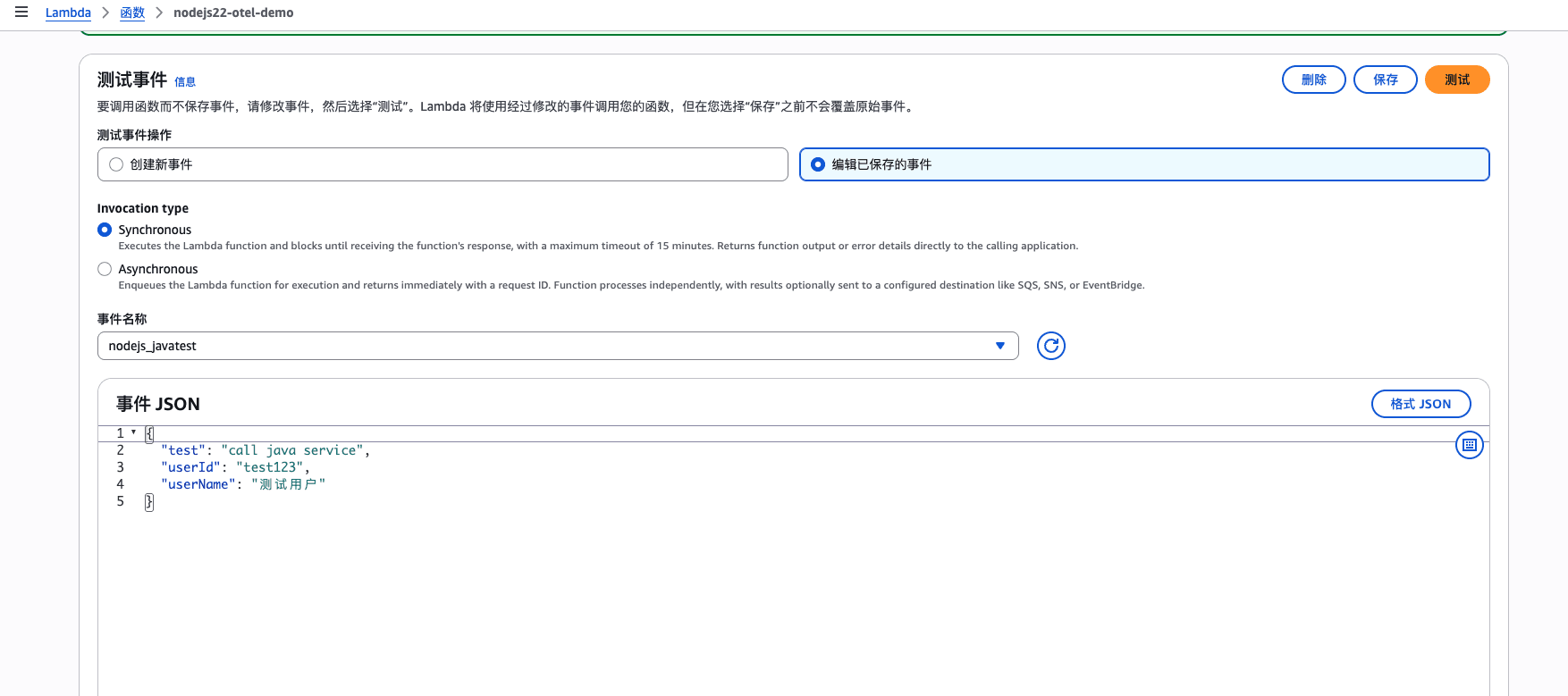This screenshot has height=696, width=1568.
Task: Click the nodejs22-otel-demo breadcrumb item
Action: (x=233, y=13)
